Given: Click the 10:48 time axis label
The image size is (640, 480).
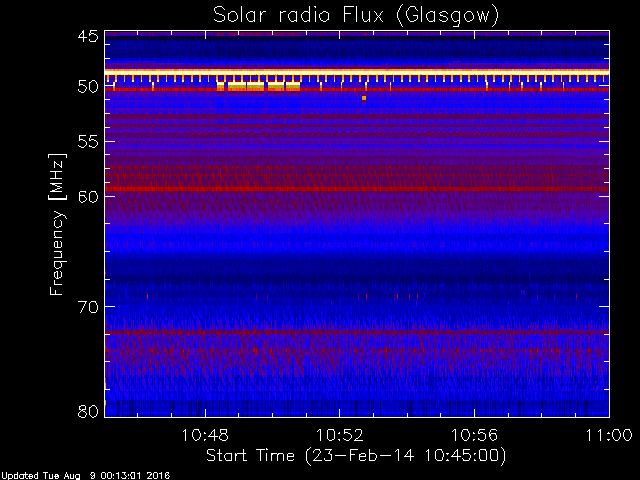Looking at the screenshot, I should tap(205, 435).
